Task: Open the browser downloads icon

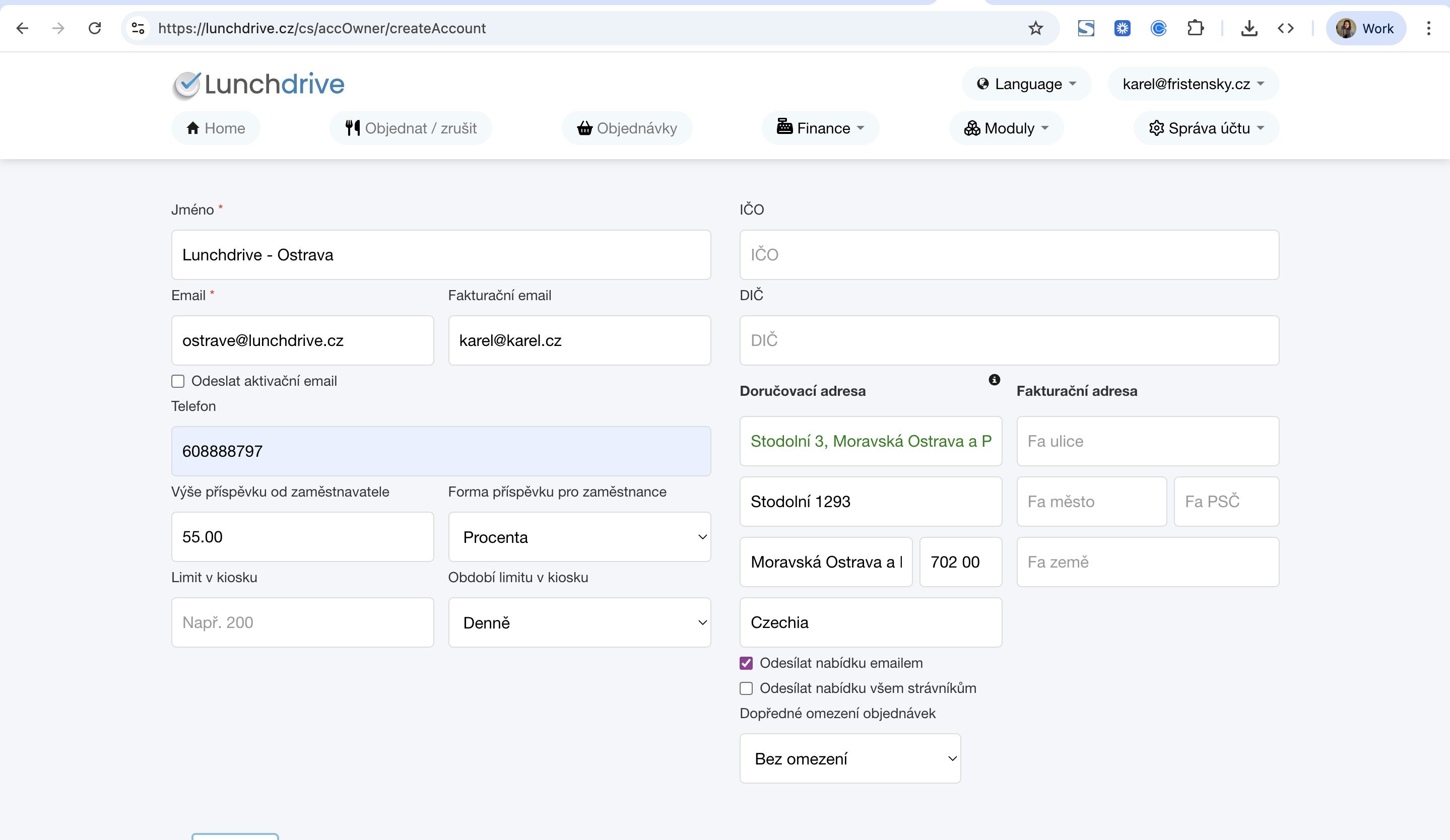Action: pos(1248,28)
